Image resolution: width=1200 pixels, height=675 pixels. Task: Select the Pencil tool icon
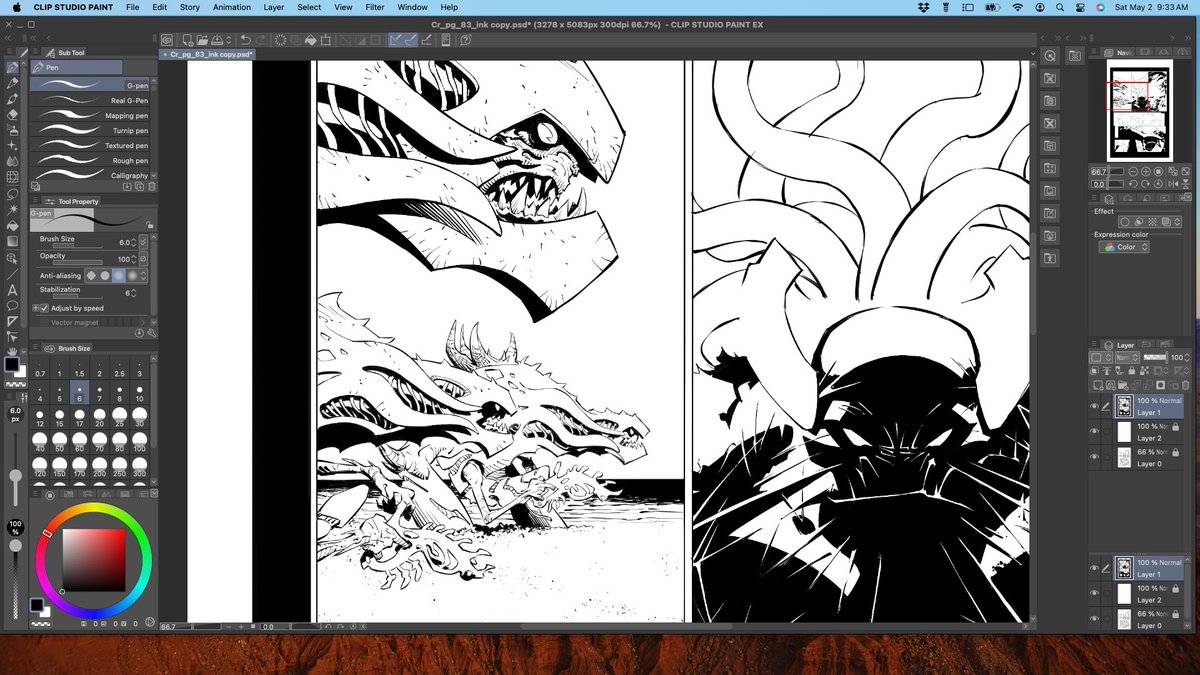(x=13, y=83)
